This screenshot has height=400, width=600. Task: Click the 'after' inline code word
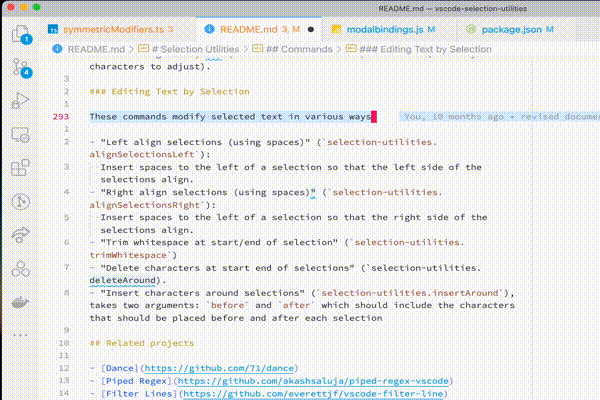[x=296, y=305]
